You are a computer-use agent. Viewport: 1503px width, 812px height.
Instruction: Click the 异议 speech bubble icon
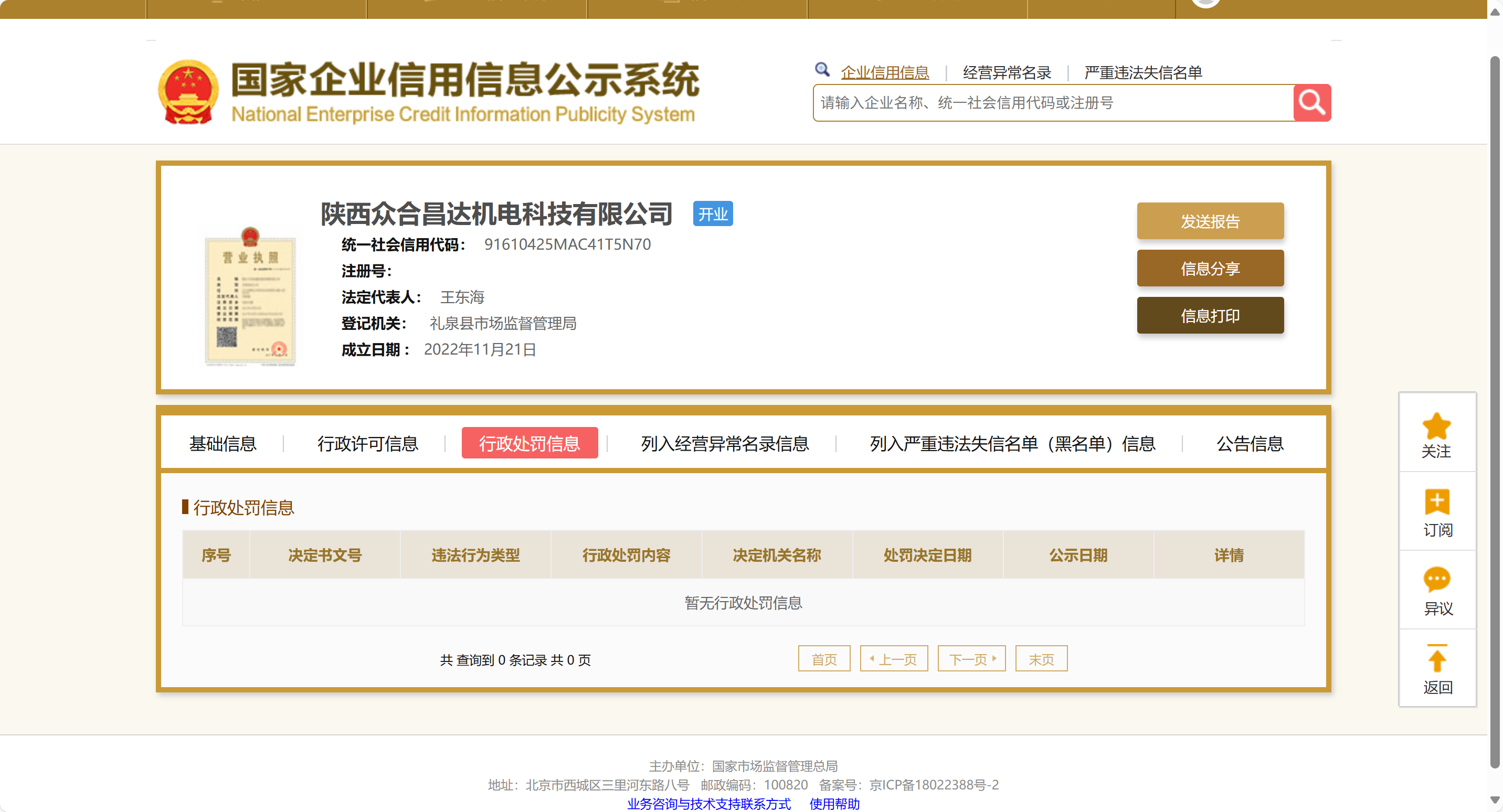pyautogui.click(x=1436, y=580)
